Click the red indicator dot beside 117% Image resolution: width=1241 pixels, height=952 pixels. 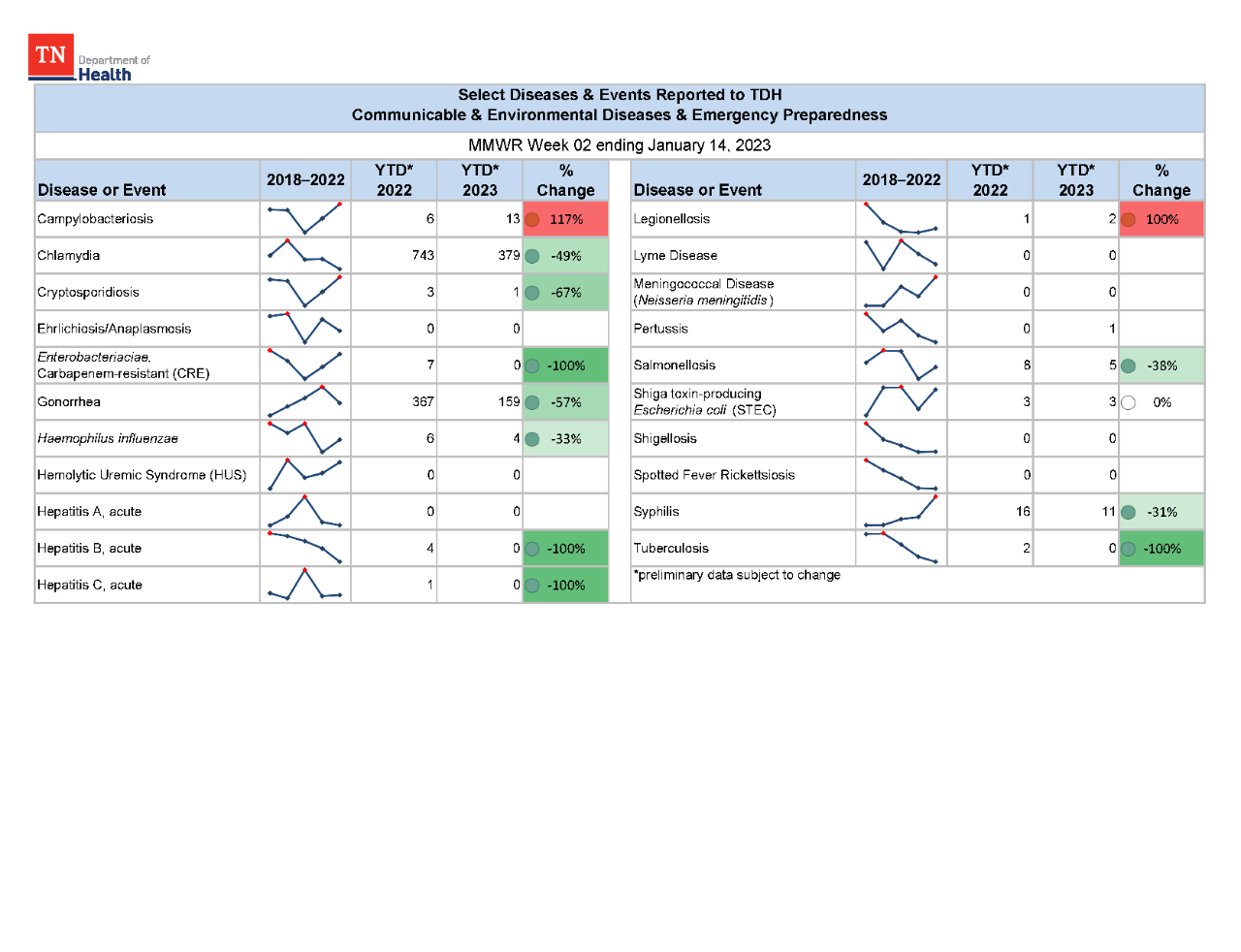tap(532, 219)
